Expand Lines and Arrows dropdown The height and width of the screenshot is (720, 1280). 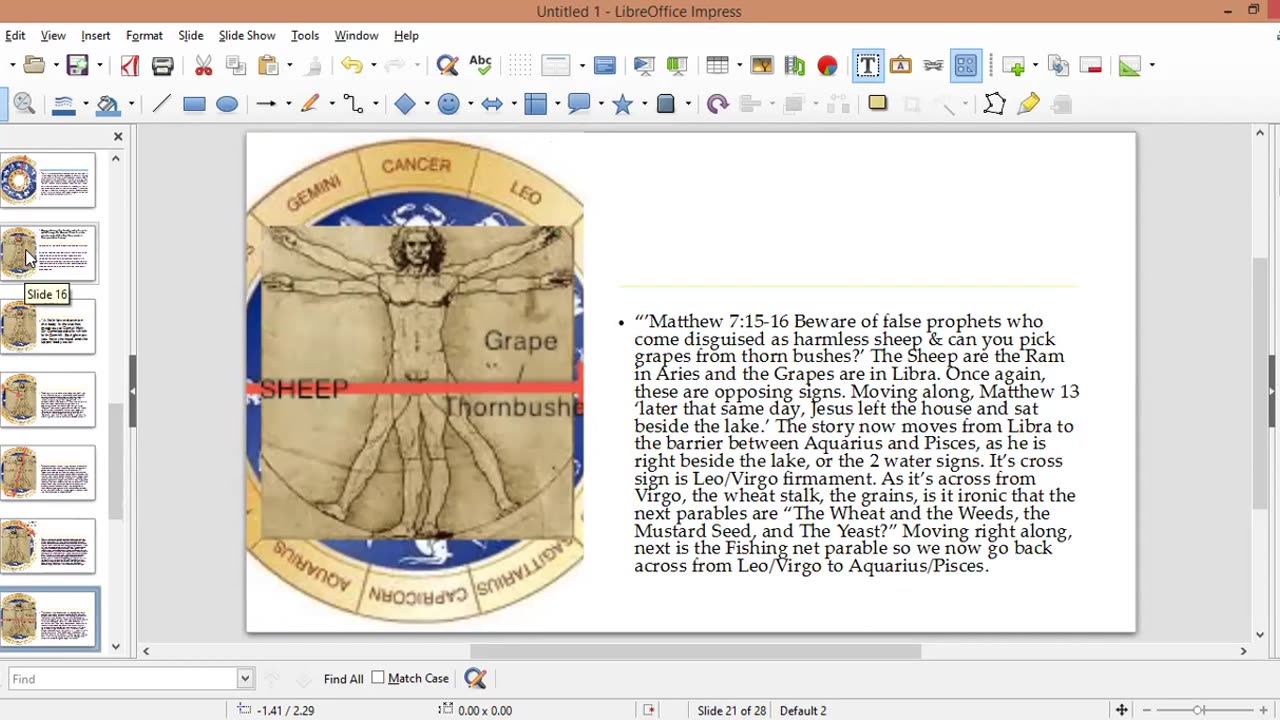click(x=288, y=104)
